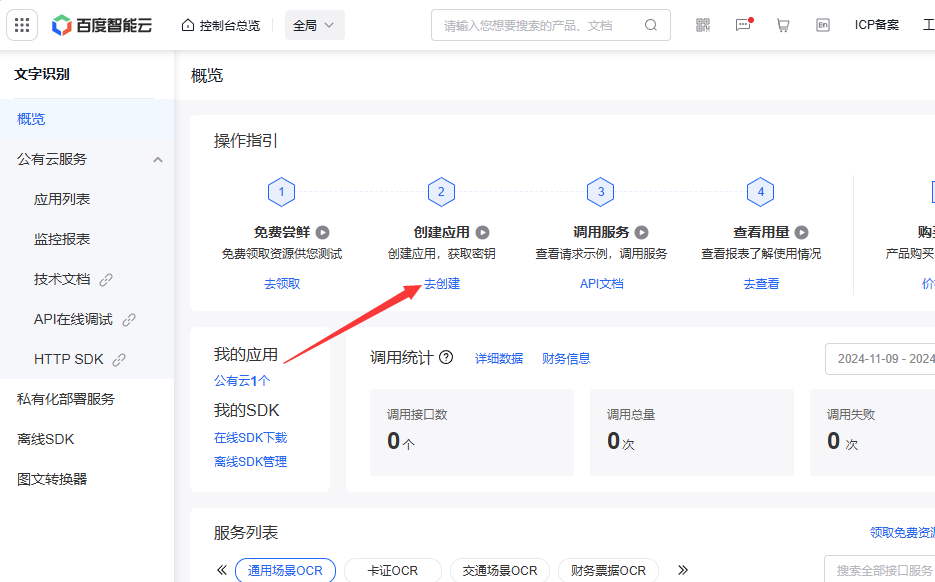
Task: Click the 文字识别 sidebar title
Action: pos(42,75)
